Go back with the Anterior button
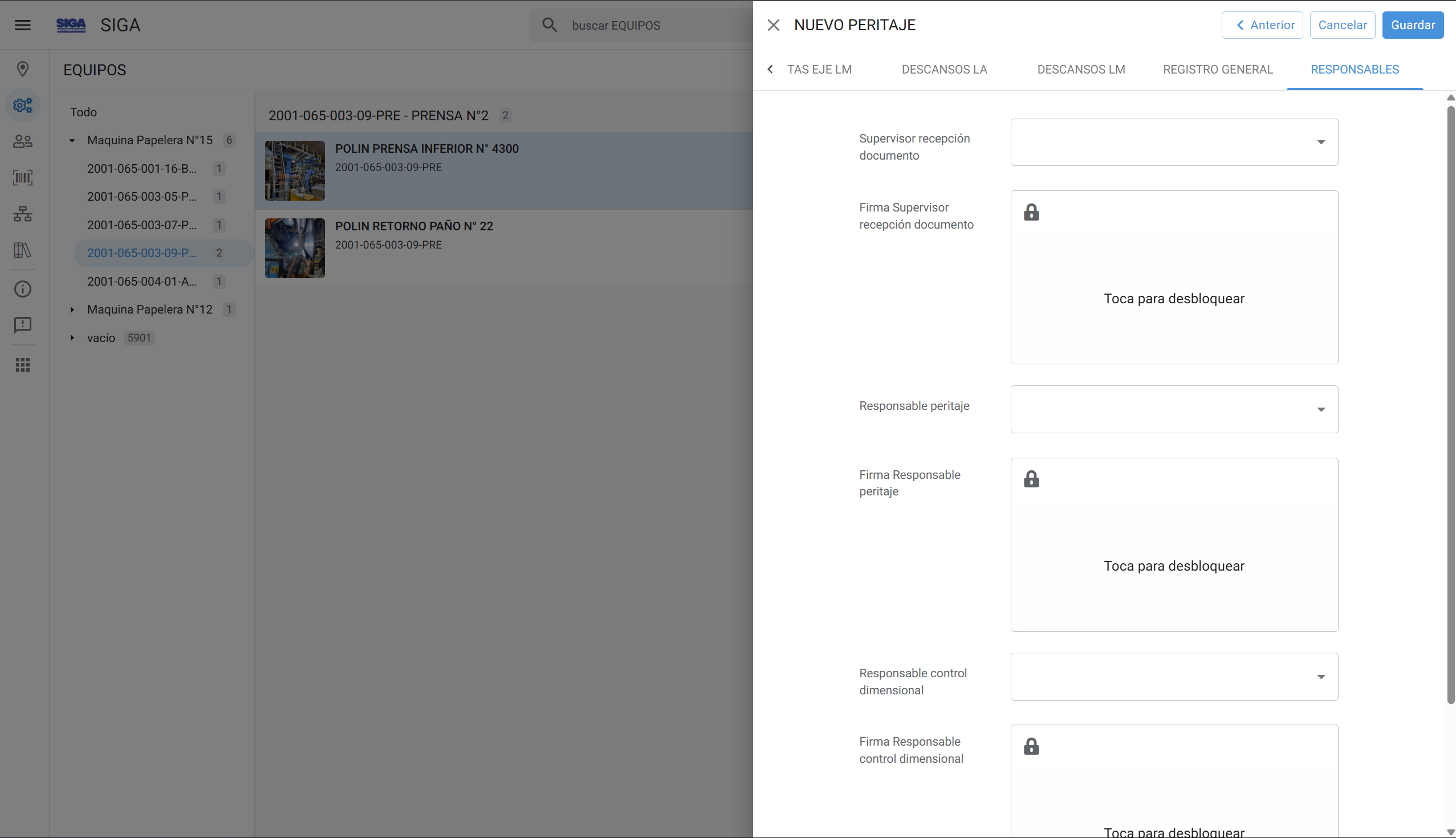 (x=1262, y=25)
